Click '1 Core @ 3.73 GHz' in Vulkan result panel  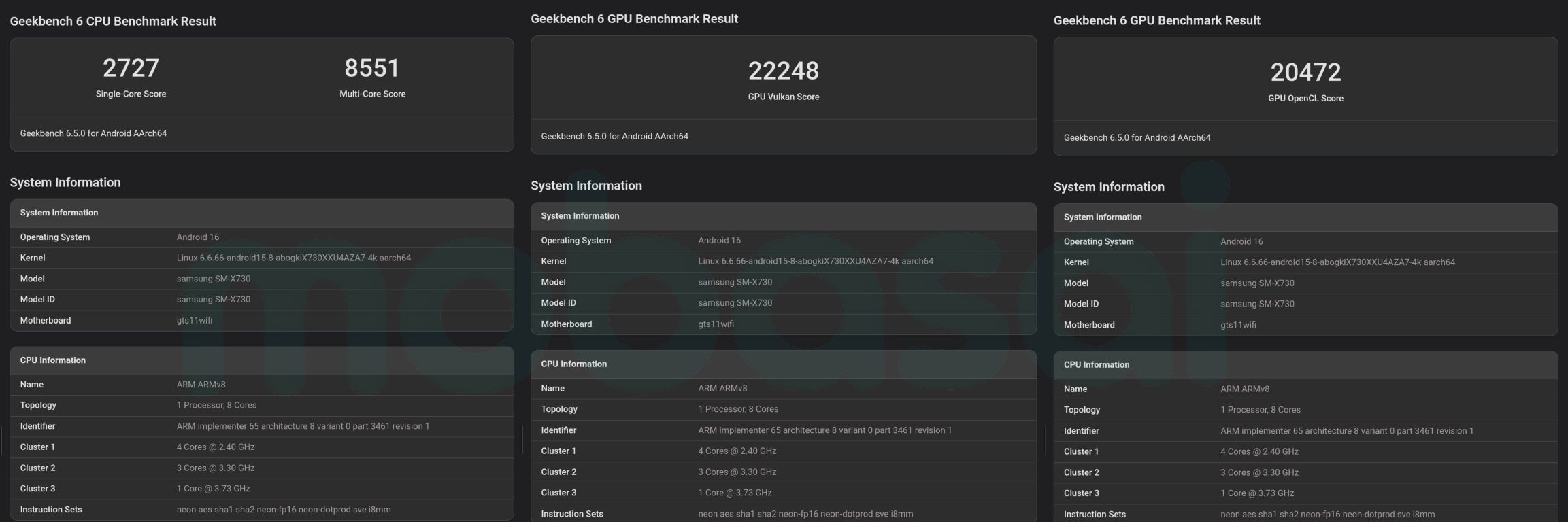click(735, 493)
